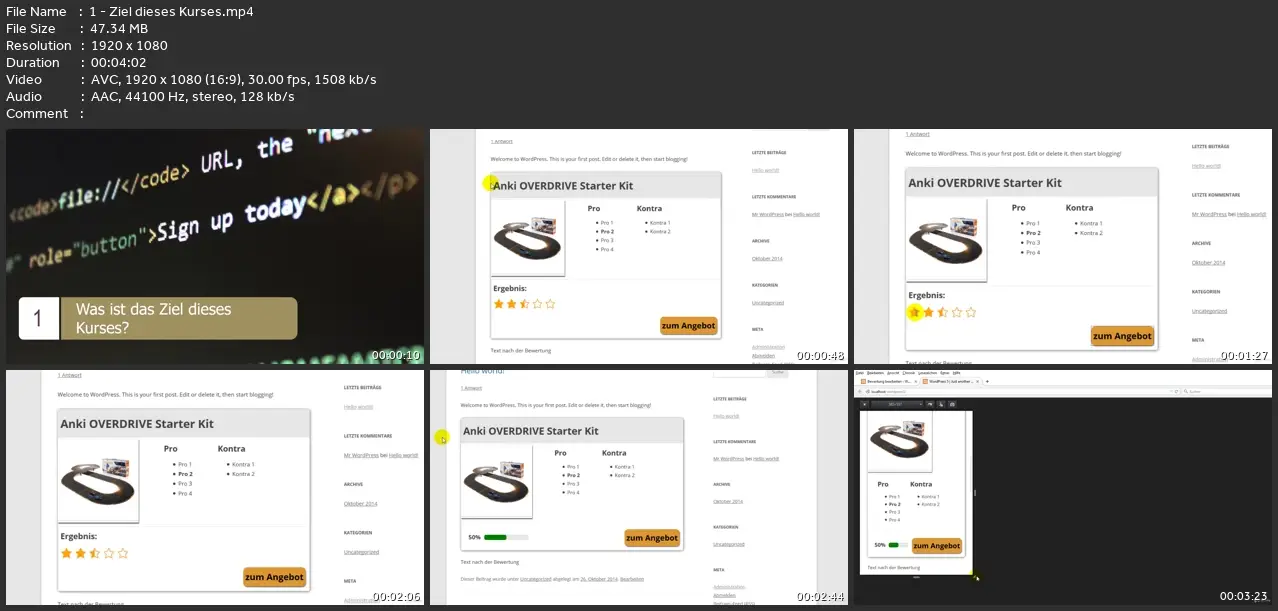Click first rating star in the 00:02:06 frame
1278x611 pixels.
click(67, 552)
